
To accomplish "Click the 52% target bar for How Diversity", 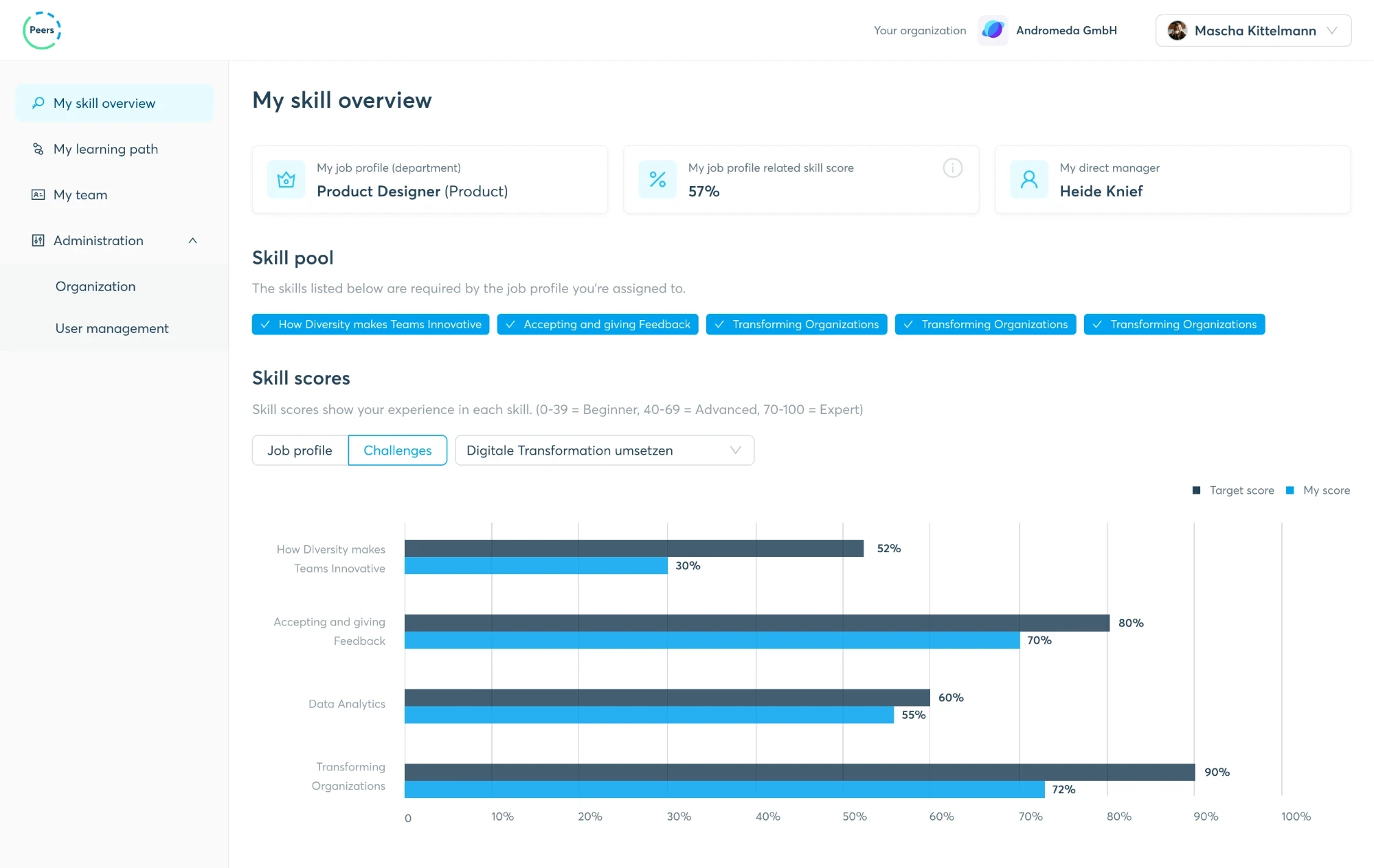I will click(x=634, y=548).
